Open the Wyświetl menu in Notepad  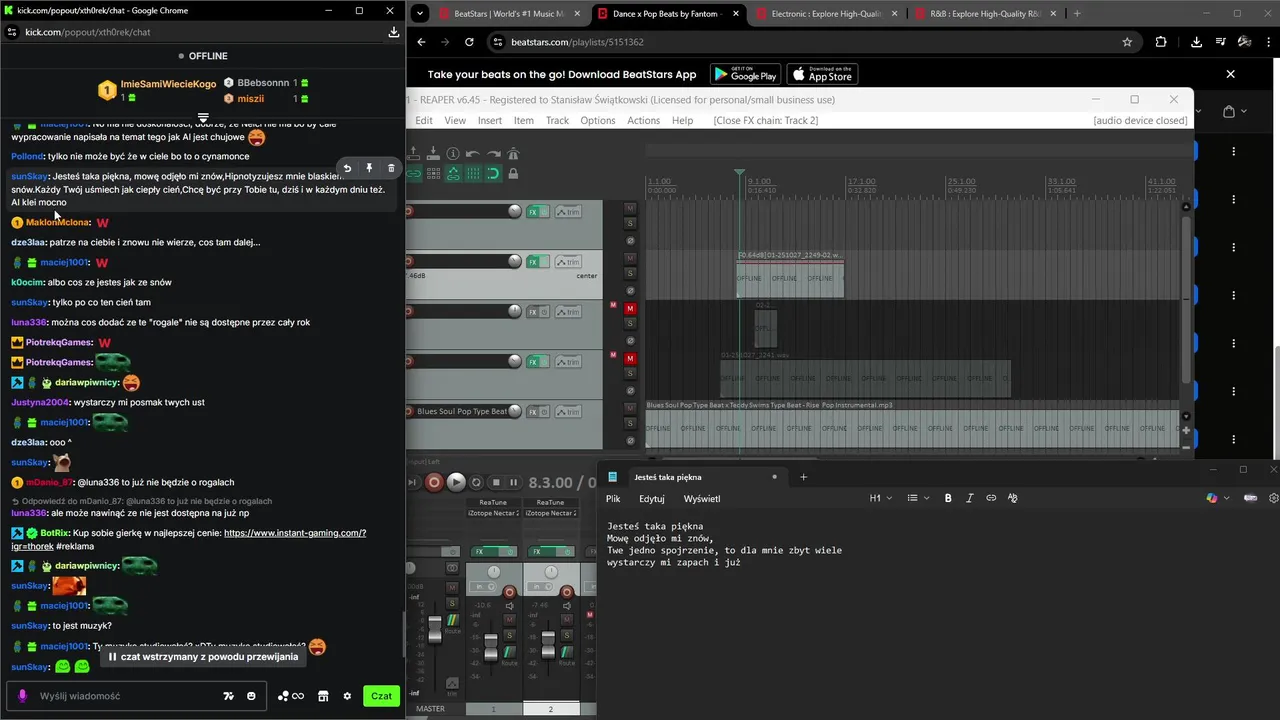(x=702, y=498)
